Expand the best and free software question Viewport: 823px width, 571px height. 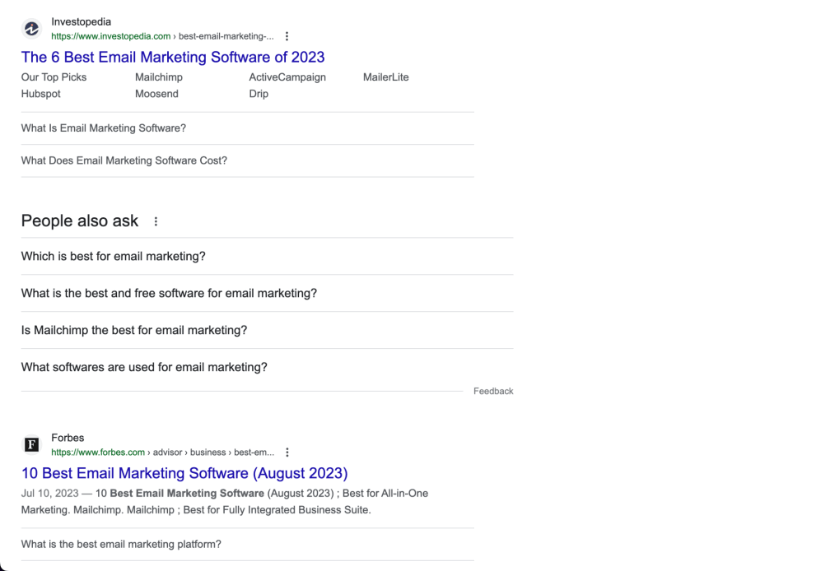pos(169,293)
